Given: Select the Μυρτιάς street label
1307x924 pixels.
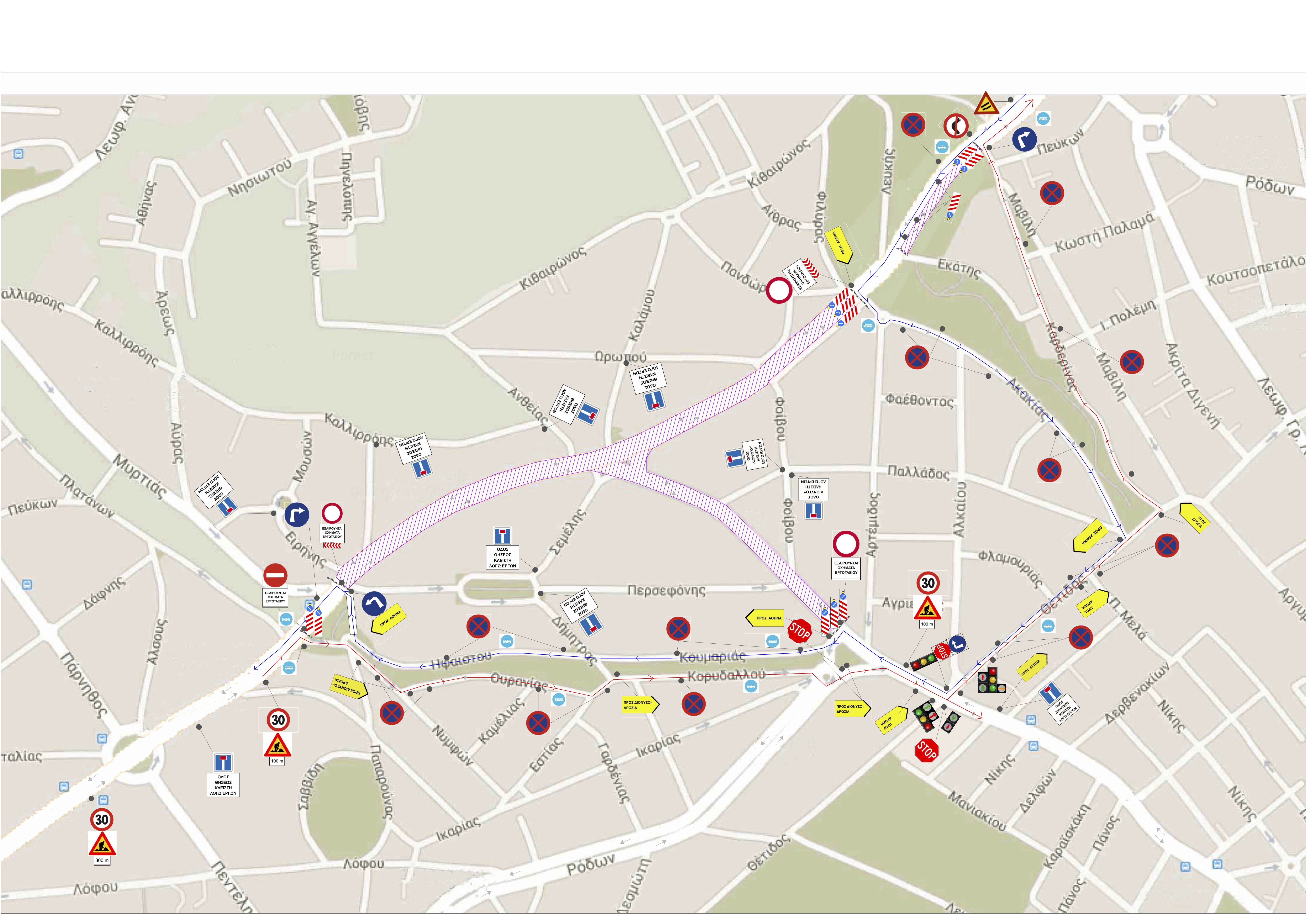Looking at the screenshot, I should 139,476.
